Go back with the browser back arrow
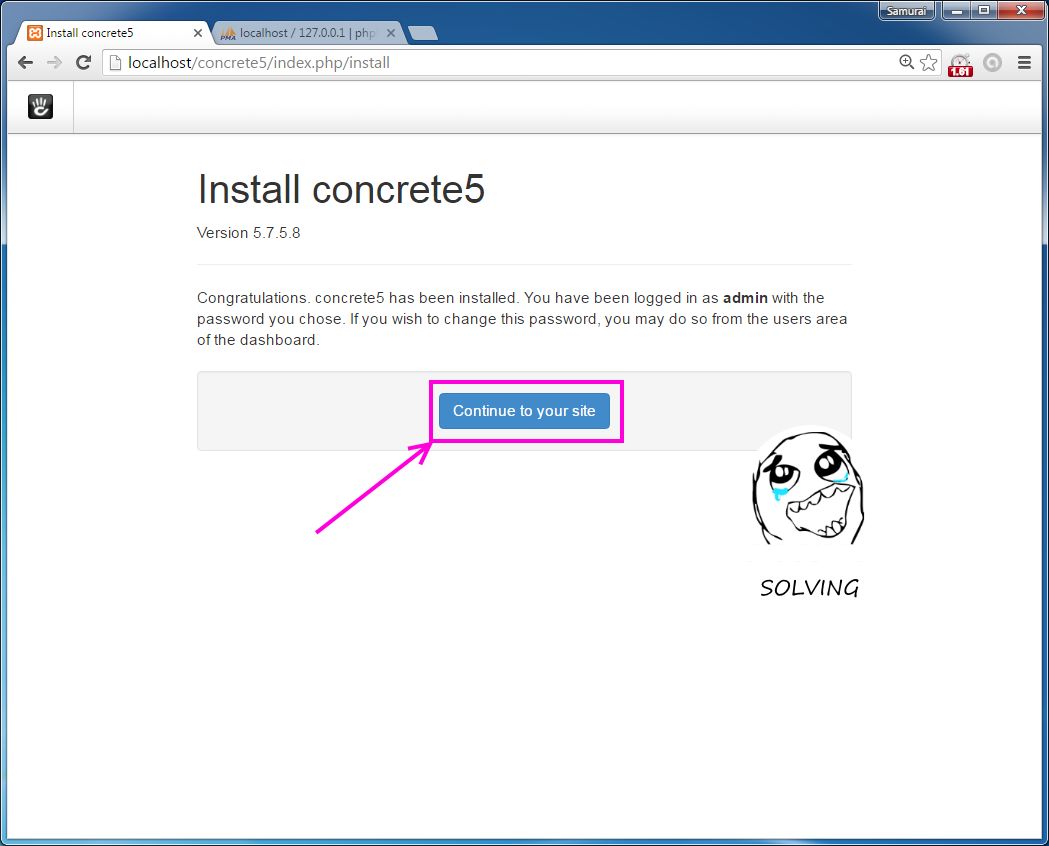Viewport: 1049px width, 846px height. point(25,62)
